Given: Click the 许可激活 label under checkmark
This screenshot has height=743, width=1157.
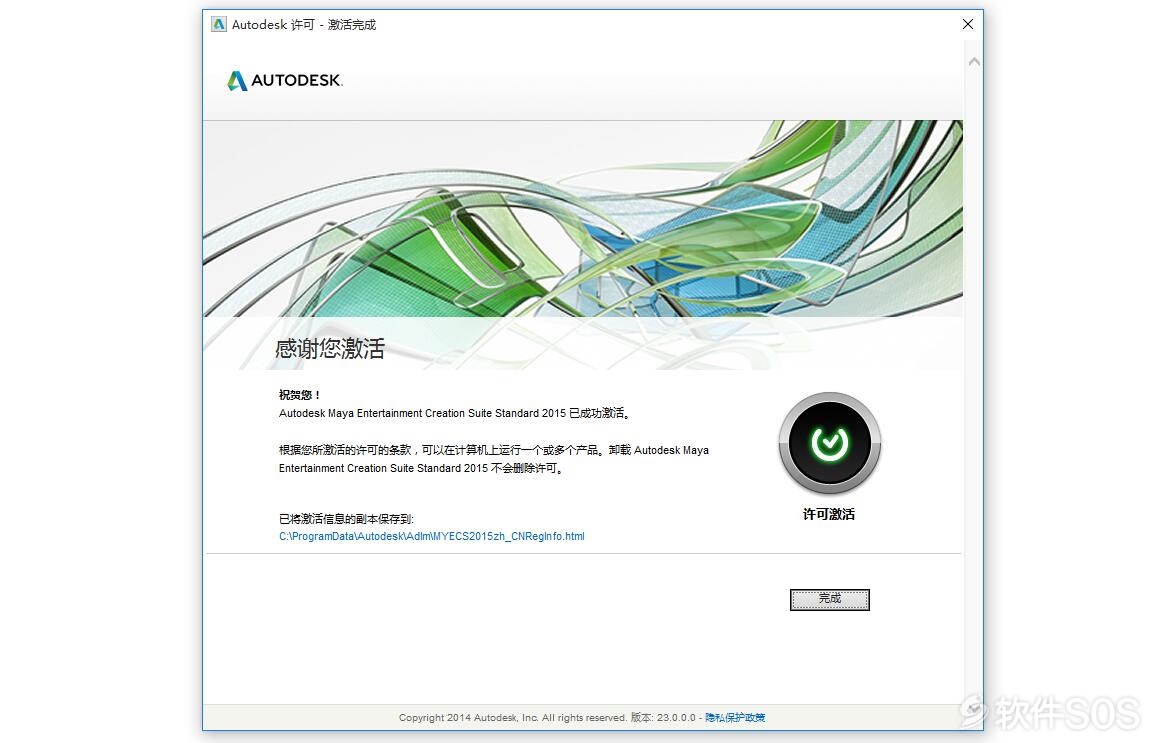Looking at the screenshot, I should pyautogui.click(x=829, y=514).
